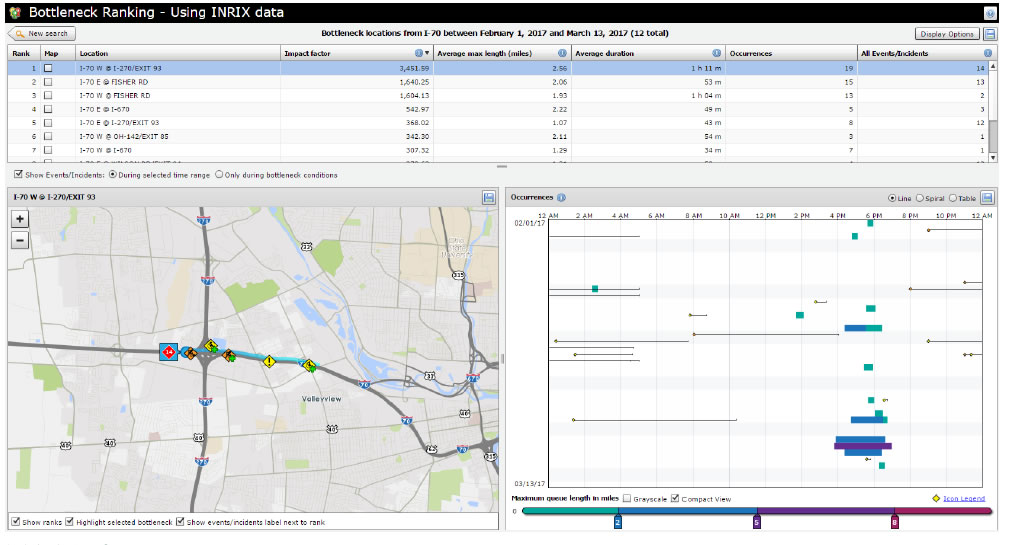The width and height of the screenshot is (1012, 545).
Task: Uncheck Show ranks on the map
Action: [x=15, y=522]
